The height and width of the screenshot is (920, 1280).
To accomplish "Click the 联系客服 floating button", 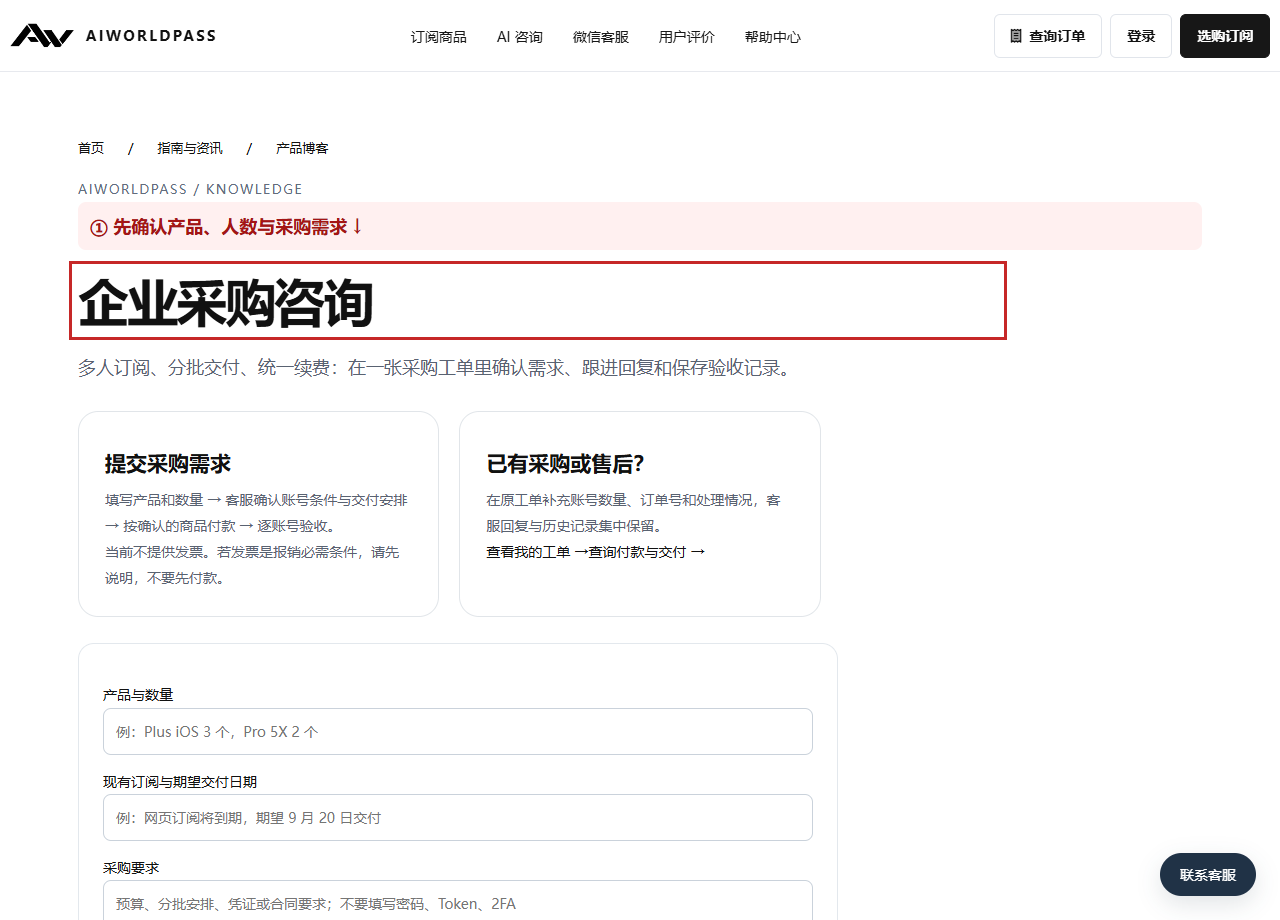I will point(1207,875).
